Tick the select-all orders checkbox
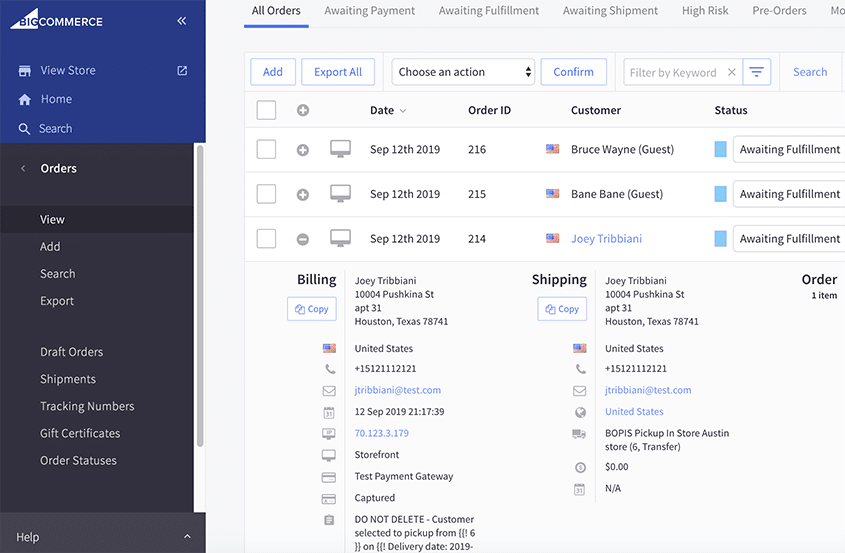This screenshot has width=845, height=553. click(x=266, y=110)
